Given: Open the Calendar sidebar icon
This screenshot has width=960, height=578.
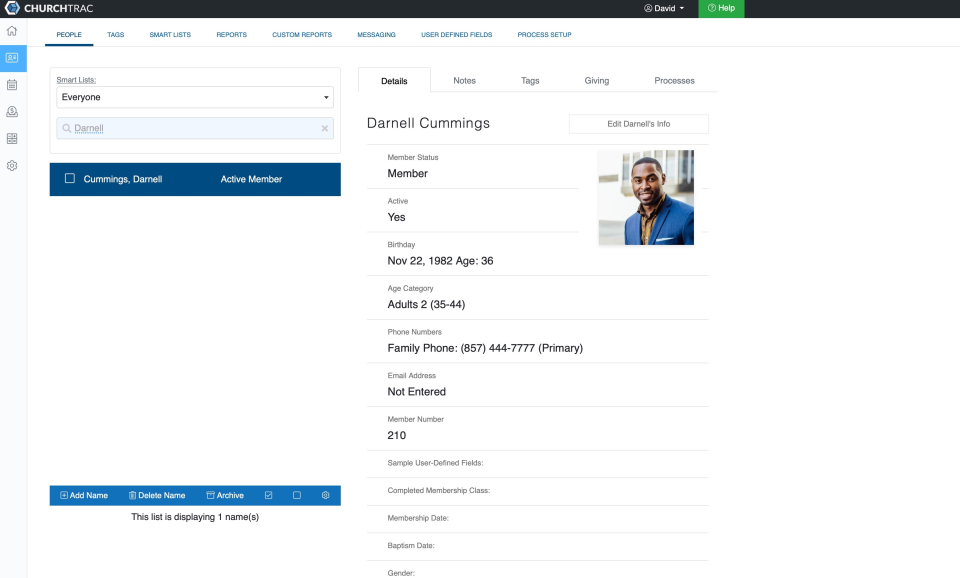Looking at the screenshot, I should click(11, 85).
